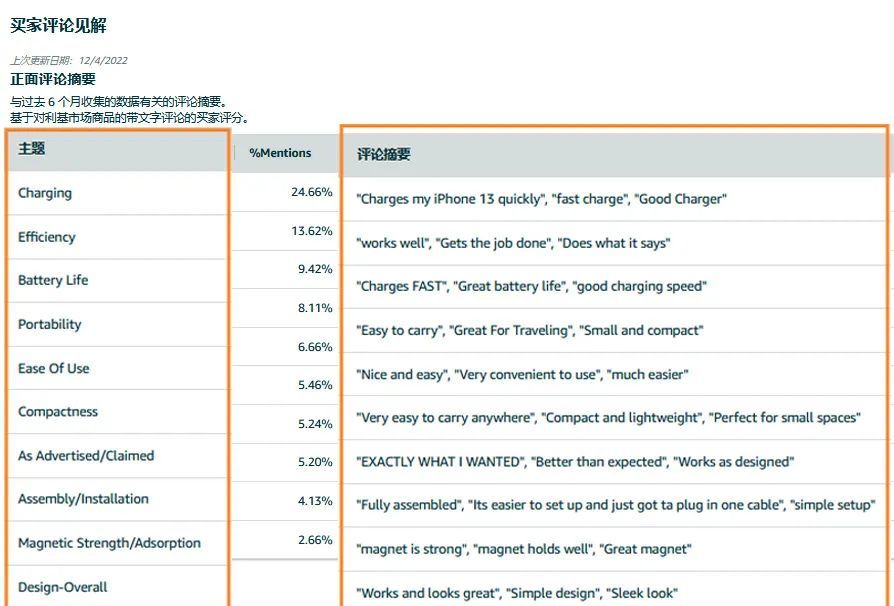Viewport: 894px width, 606px height.
Task: Click the 8.11% mentions value
Action: (x=315, y=308)
